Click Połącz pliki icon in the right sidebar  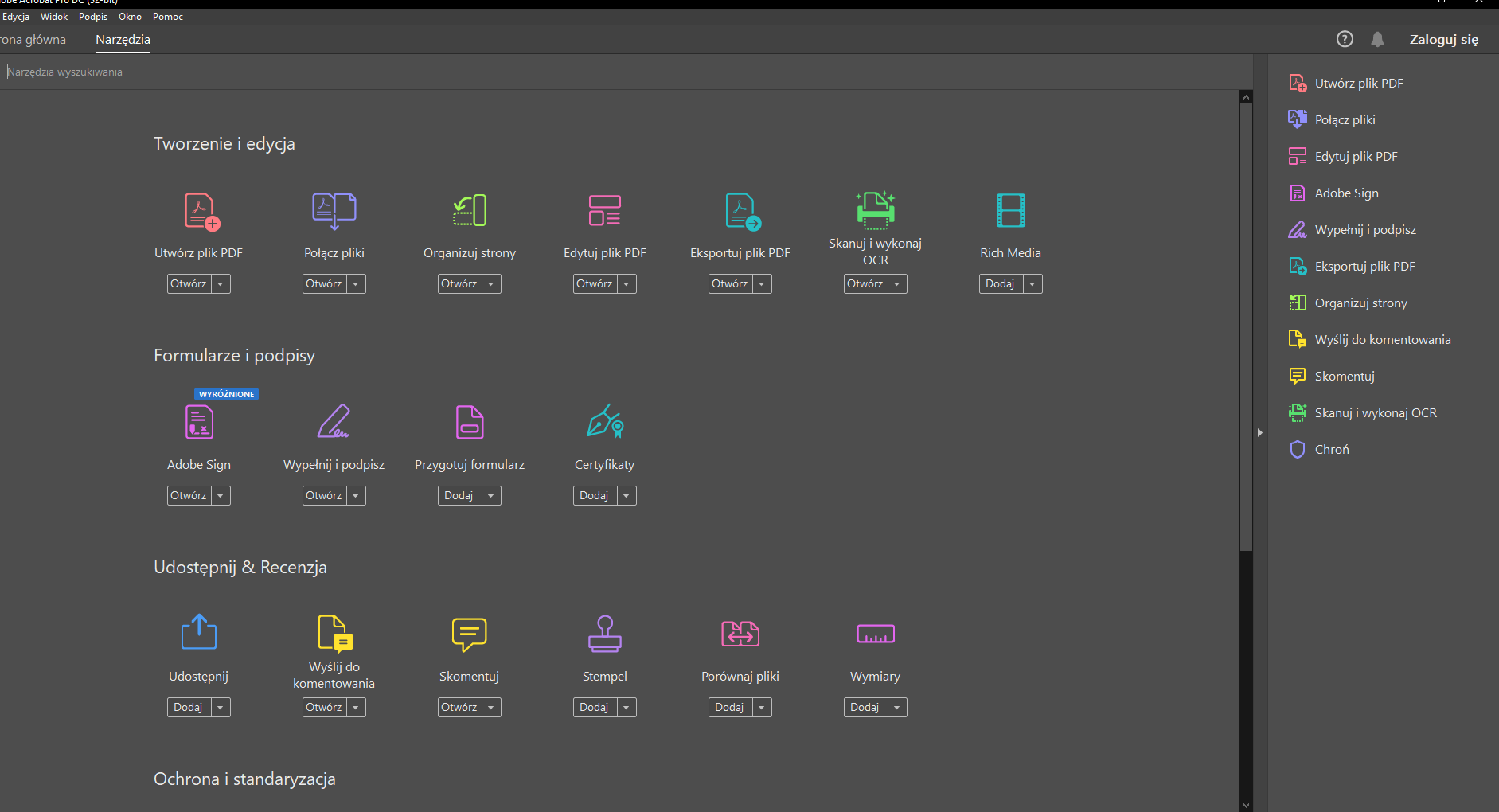click(x=1298, y=119)
